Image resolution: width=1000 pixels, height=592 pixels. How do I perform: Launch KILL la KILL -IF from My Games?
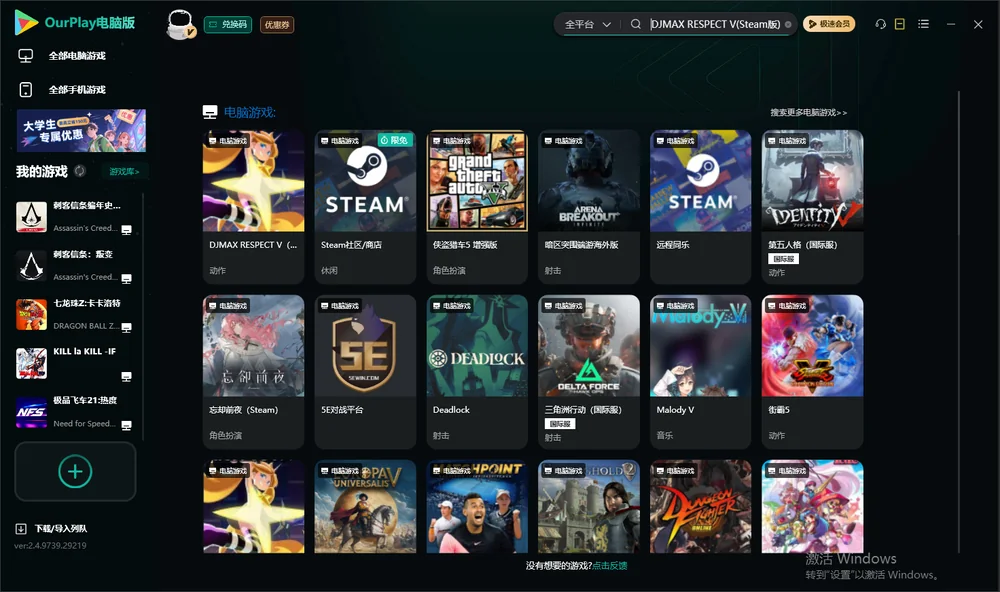tap(74, 364)
